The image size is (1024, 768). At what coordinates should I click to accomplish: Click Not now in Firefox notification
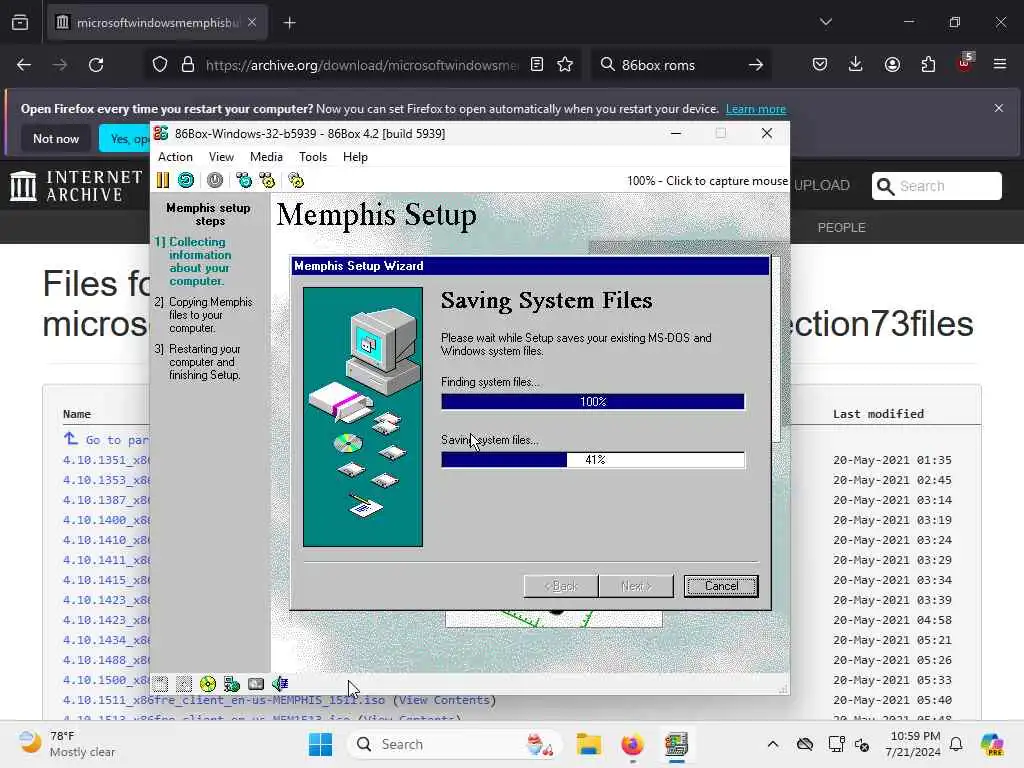click(56, 138)
